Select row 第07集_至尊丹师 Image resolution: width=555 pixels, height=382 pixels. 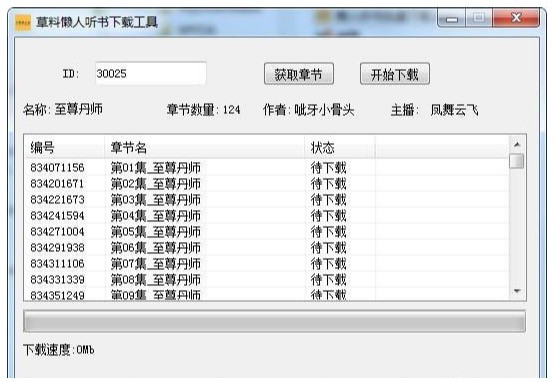(267, 263)
